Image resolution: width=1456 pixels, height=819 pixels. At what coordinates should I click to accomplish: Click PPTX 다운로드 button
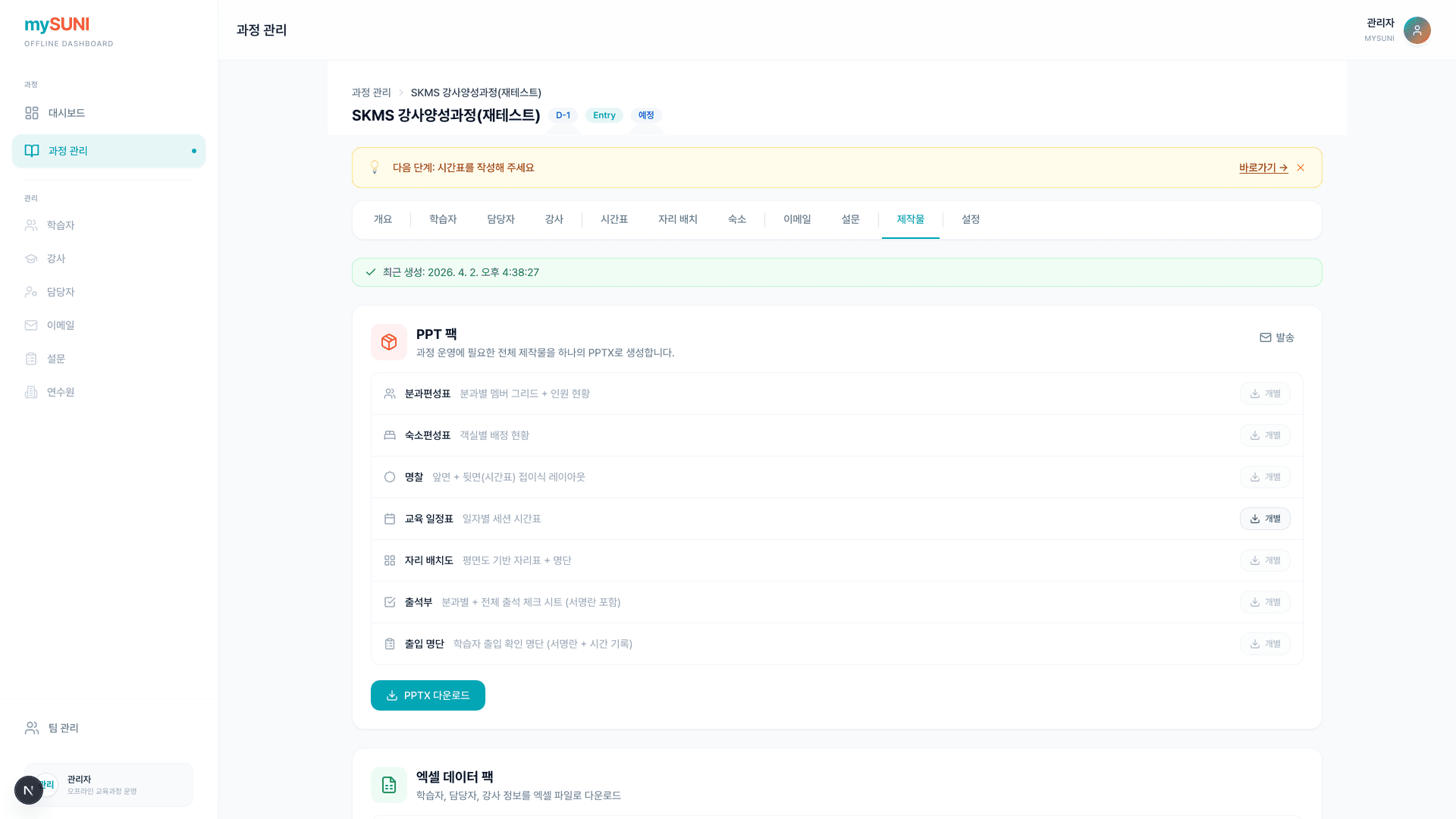[x=428, y=695]
